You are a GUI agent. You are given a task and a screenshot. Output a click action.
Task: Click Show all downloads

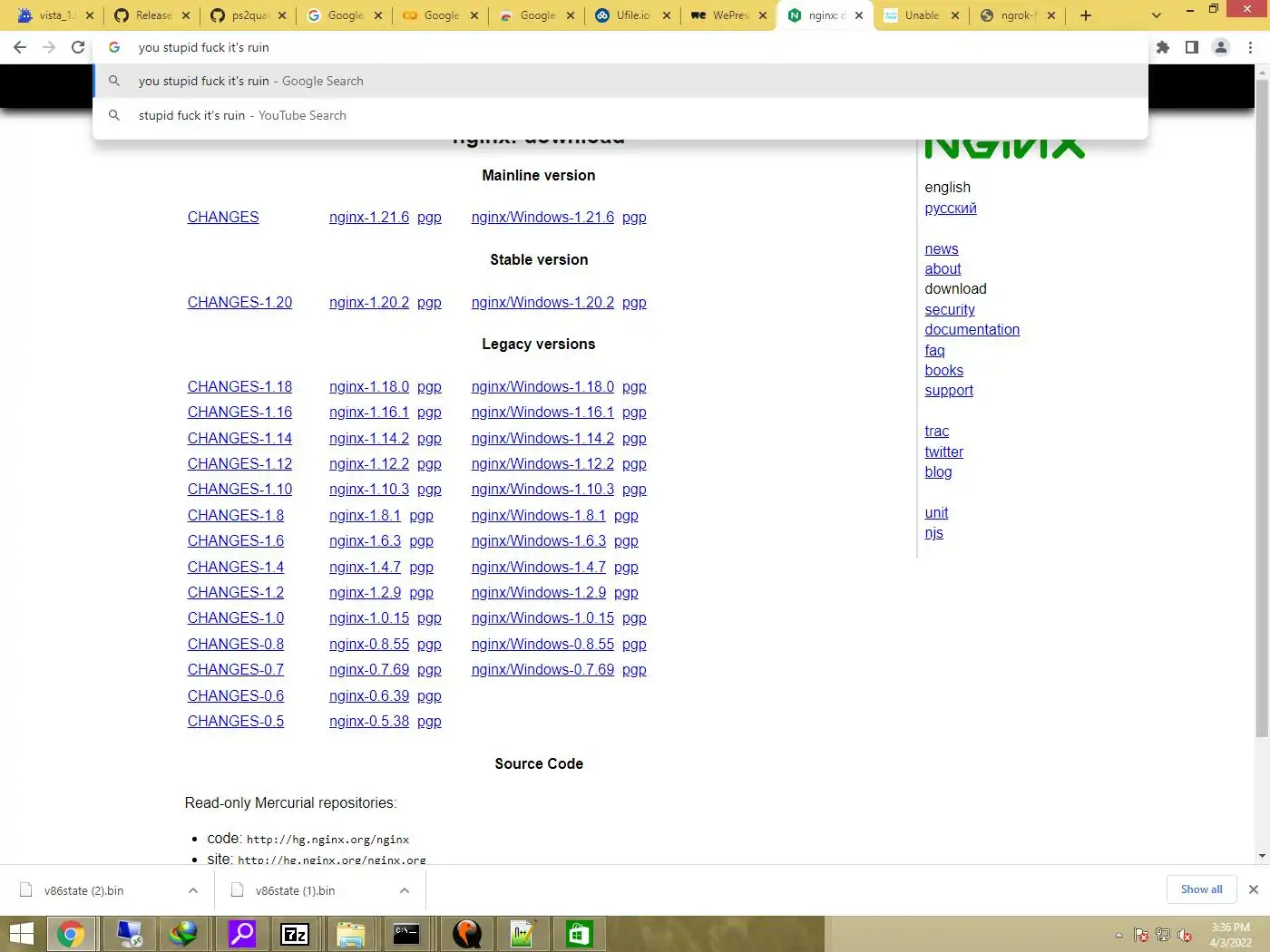click(x=1201, y=889)
